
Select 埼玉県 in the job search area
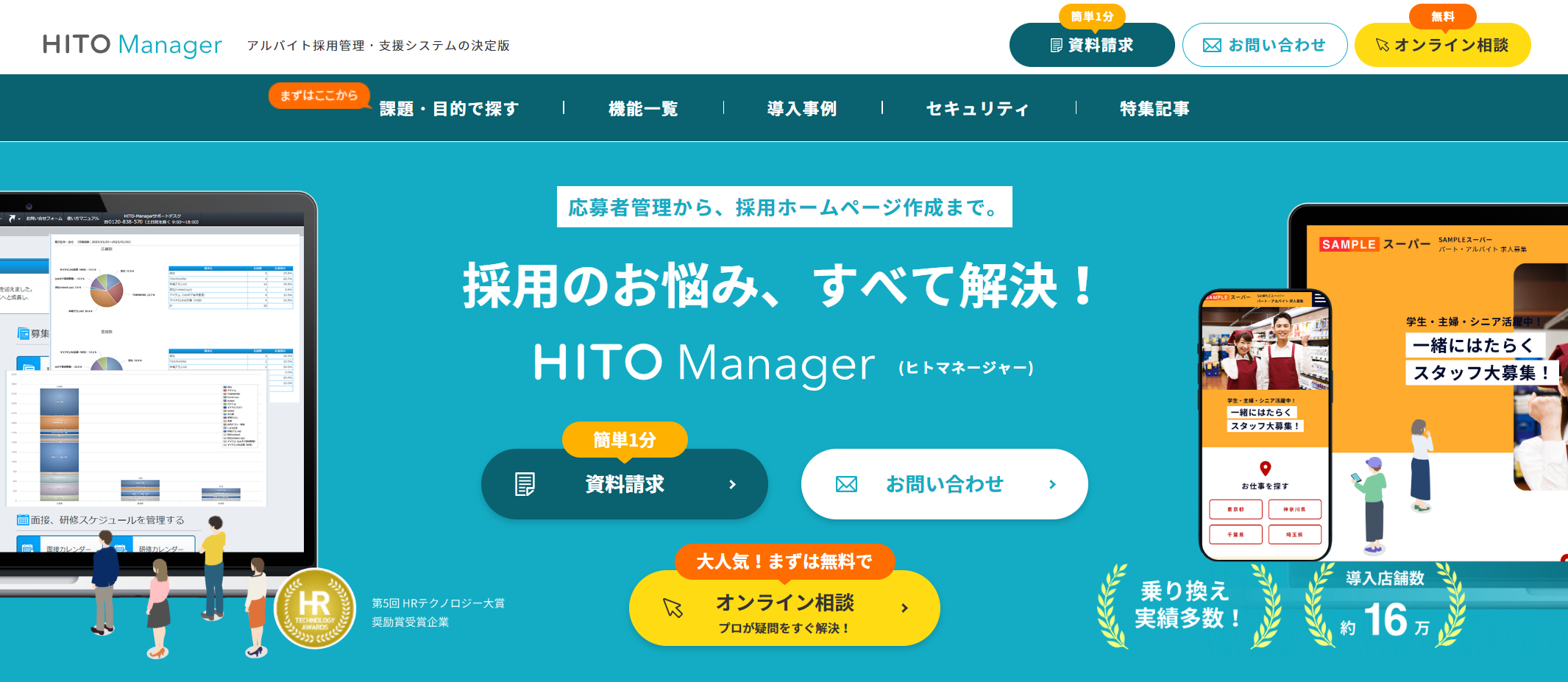(1295, 534)
